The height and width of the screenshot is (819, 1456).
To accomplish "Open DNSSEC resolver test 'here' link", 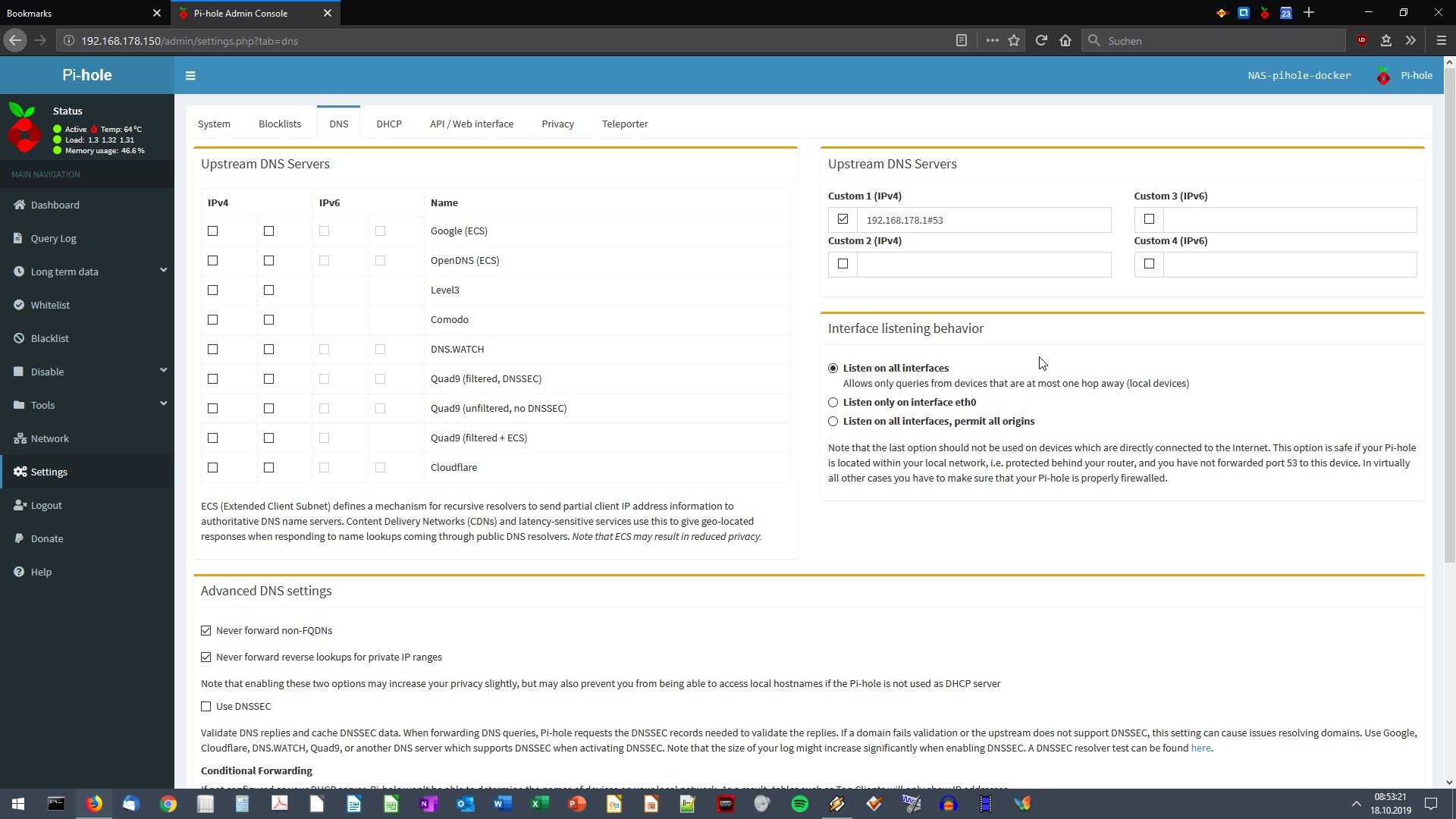I will pyautogui.click(x=1200, y=748).
